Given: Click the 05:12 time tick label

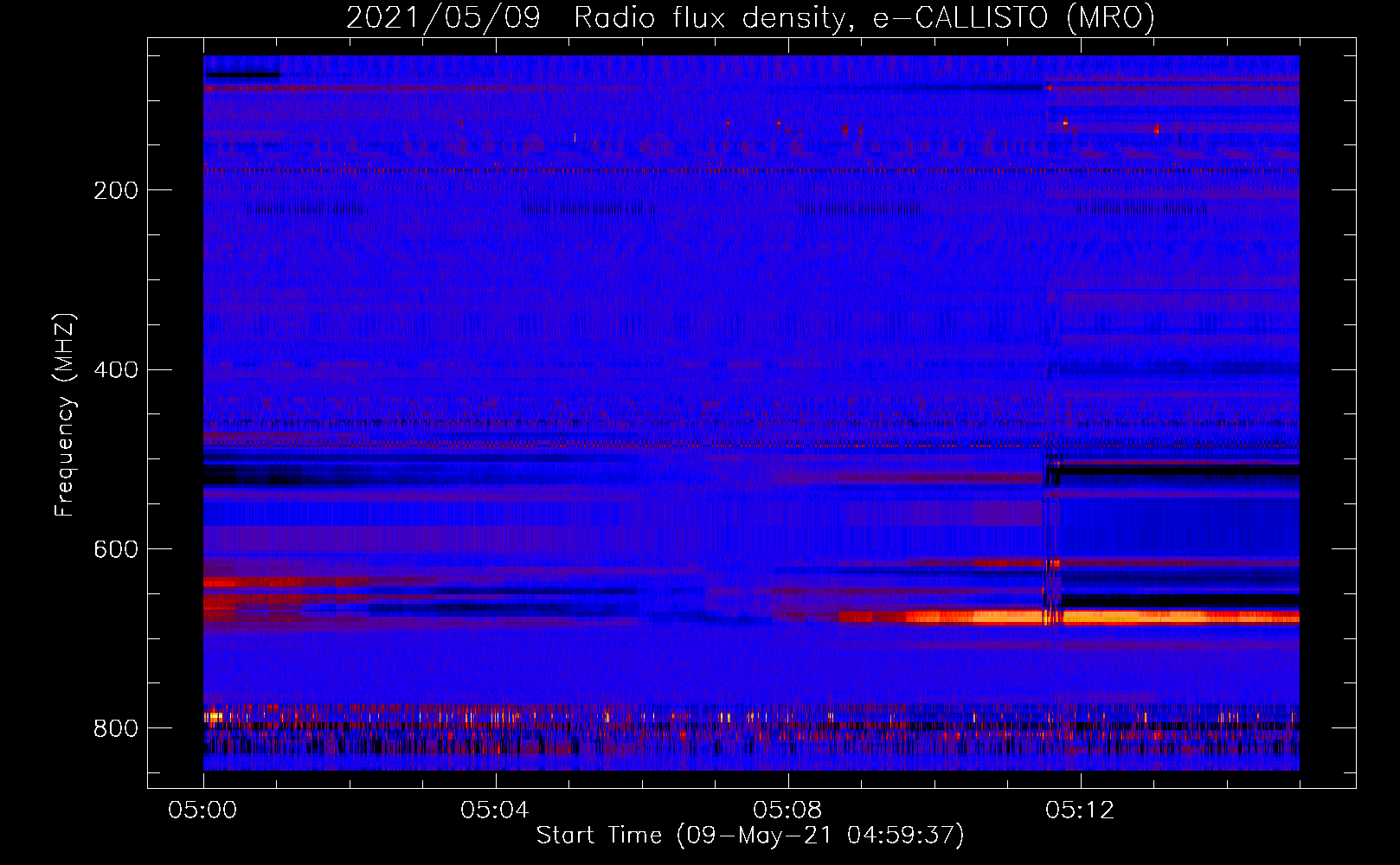Looking at the screenshot, I should (1080, 811).
